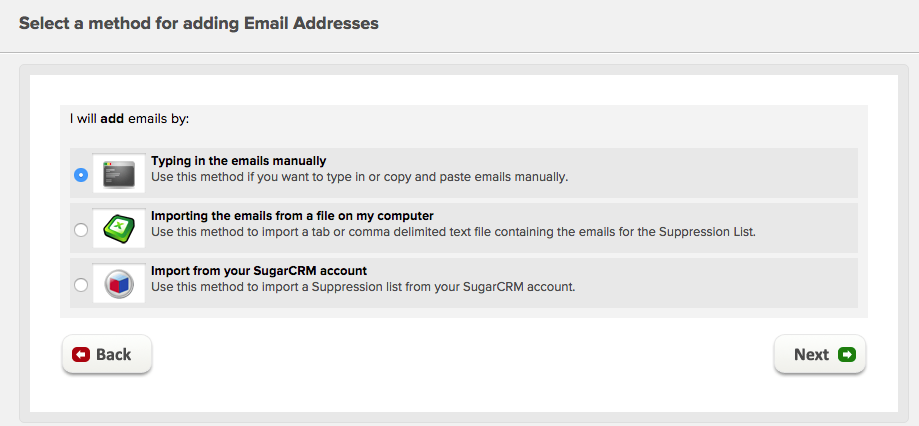Click the terminal window icon for manual typing

click(119, 174)
